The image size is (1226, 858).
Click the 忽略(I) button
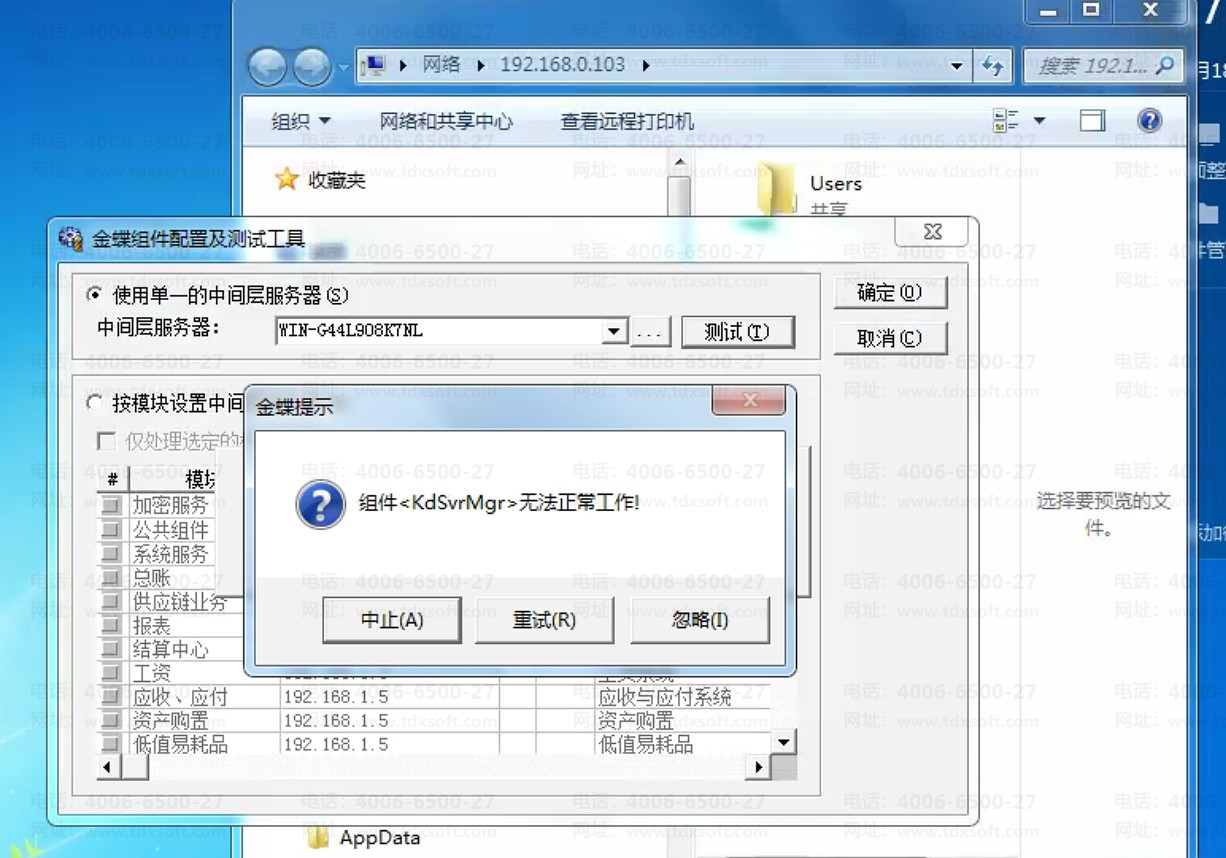[x=700, y=620]
